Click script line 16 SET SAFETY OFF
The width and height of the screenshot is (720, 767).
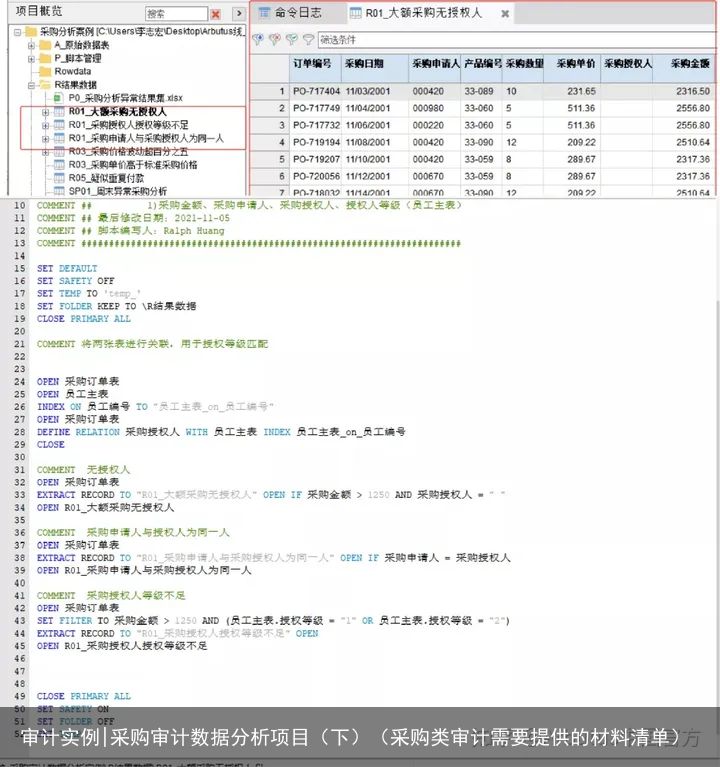75,281
